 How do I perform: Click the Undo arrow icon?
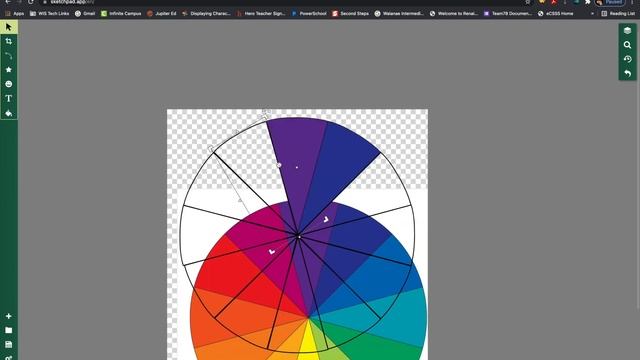pos(628,73)
